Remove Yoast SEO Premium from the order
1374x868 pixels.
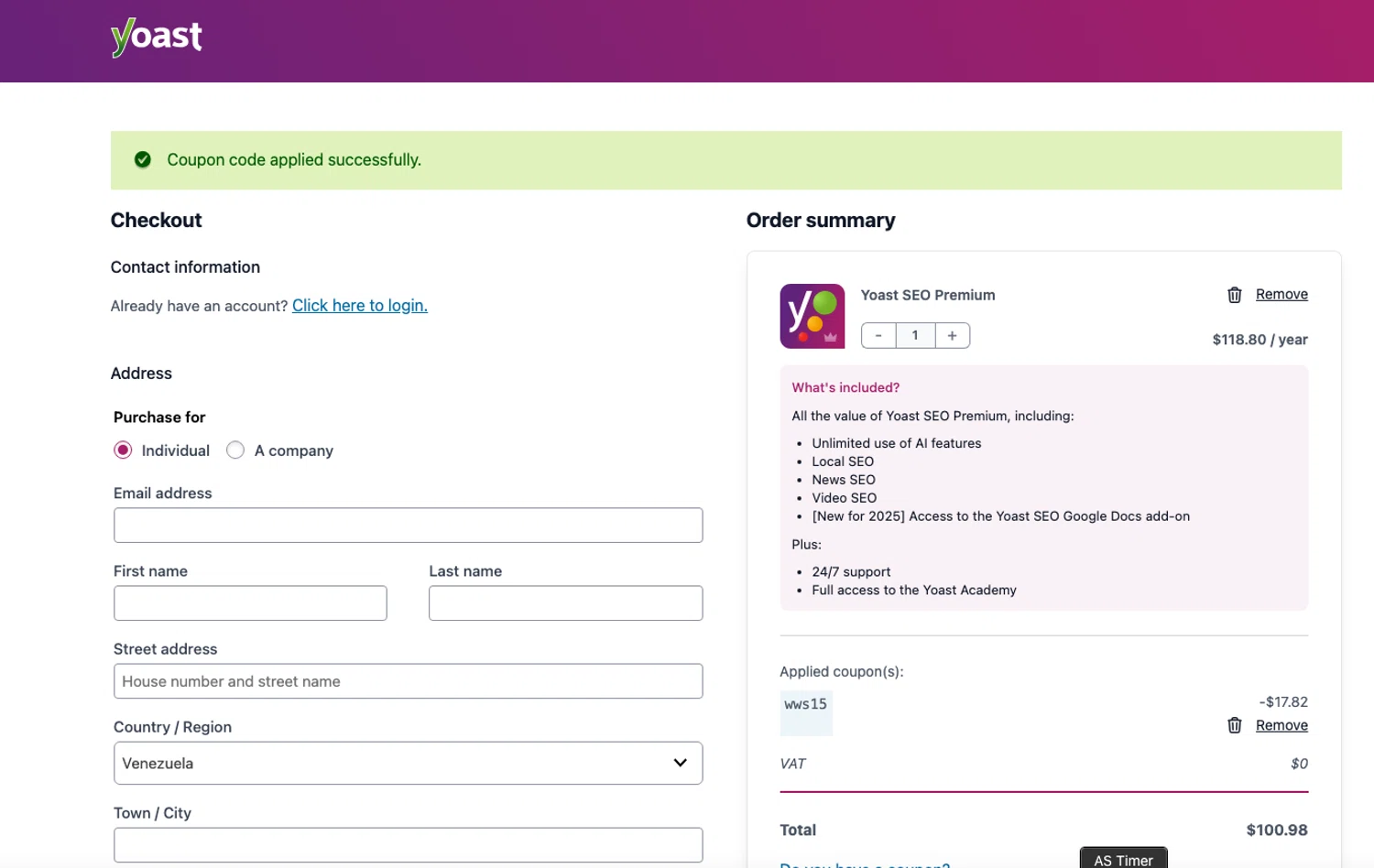[x=1281, y=294]
